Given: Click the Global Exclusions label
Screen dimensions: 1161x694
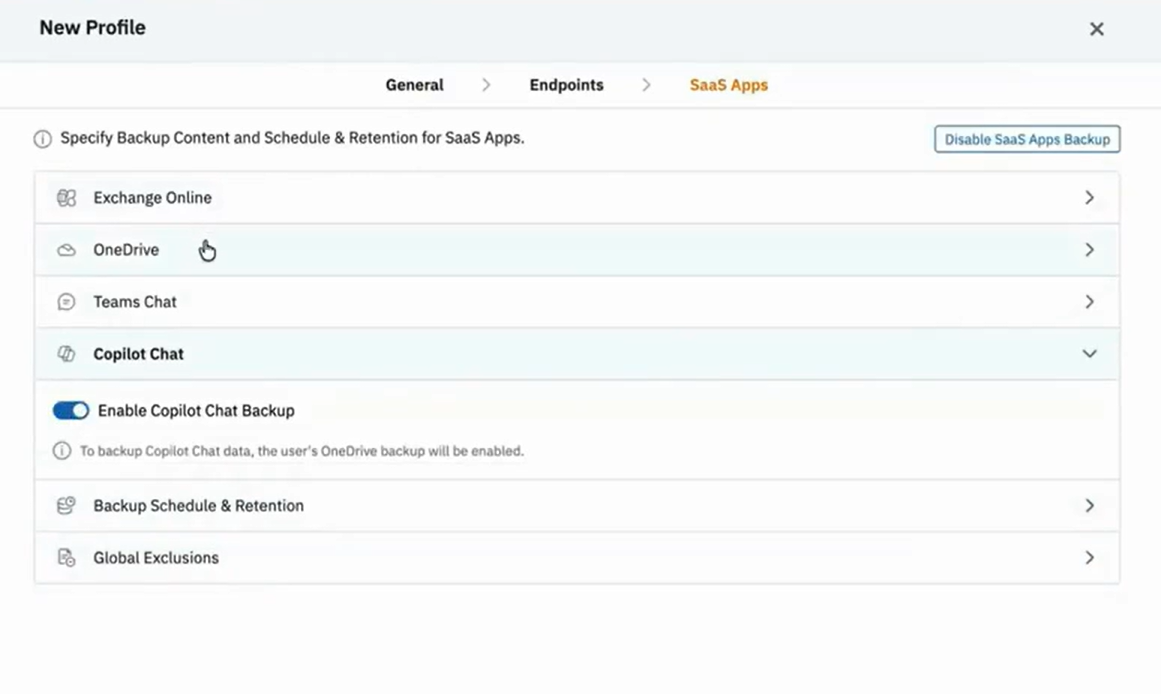Looking at the screenshot, I should [x=156, y=558].
